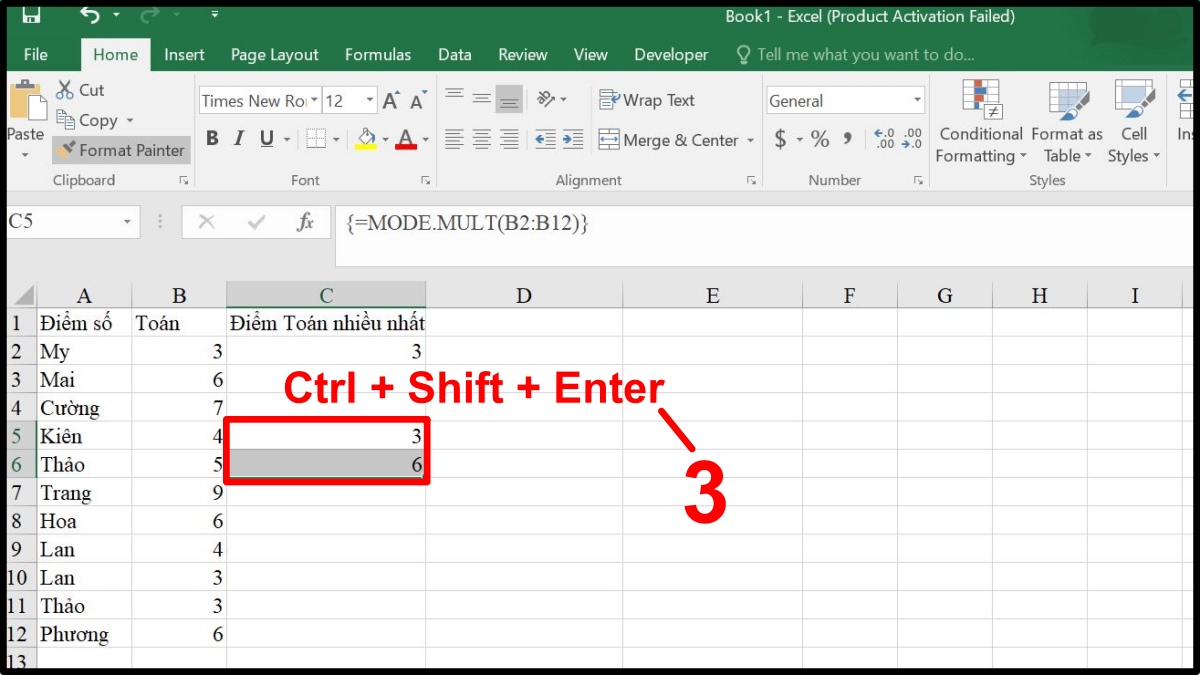Apply the red Font Color
The width and height of the screenshot is (1200, 675).
pos(406,139)
